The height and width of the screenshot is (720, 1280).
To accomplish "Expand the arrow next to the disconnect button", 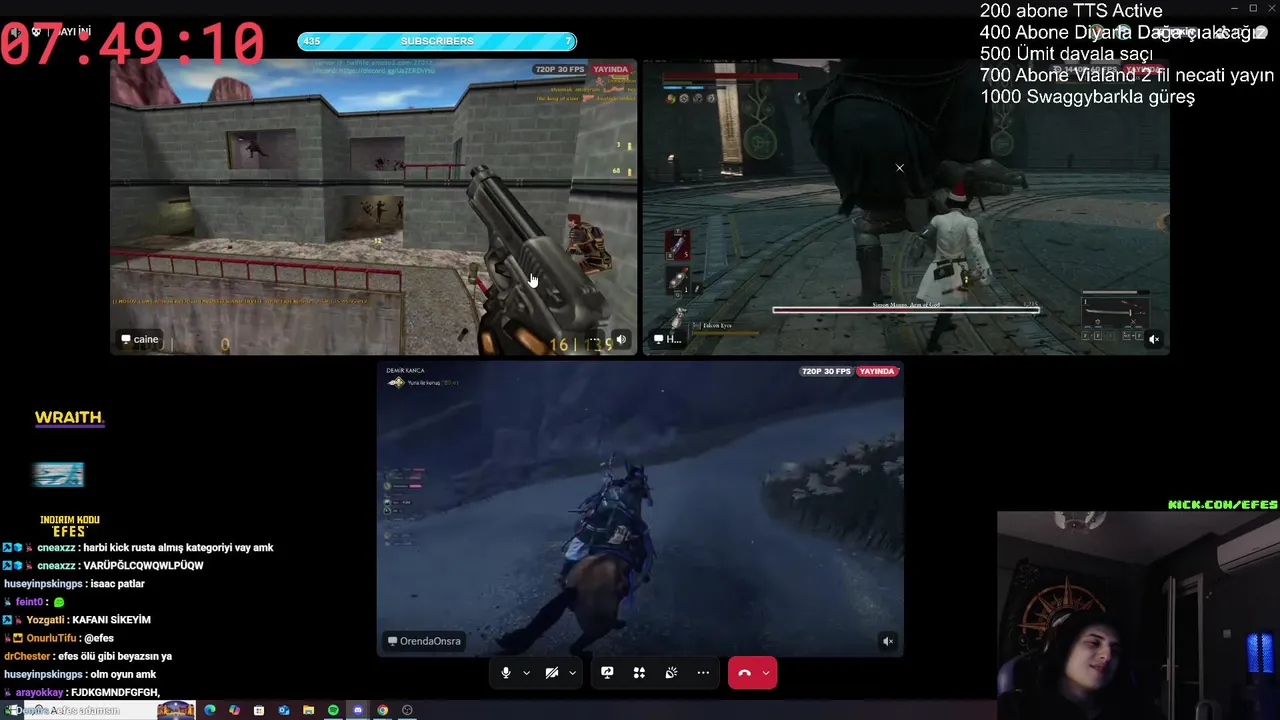I will pos(766,673).
